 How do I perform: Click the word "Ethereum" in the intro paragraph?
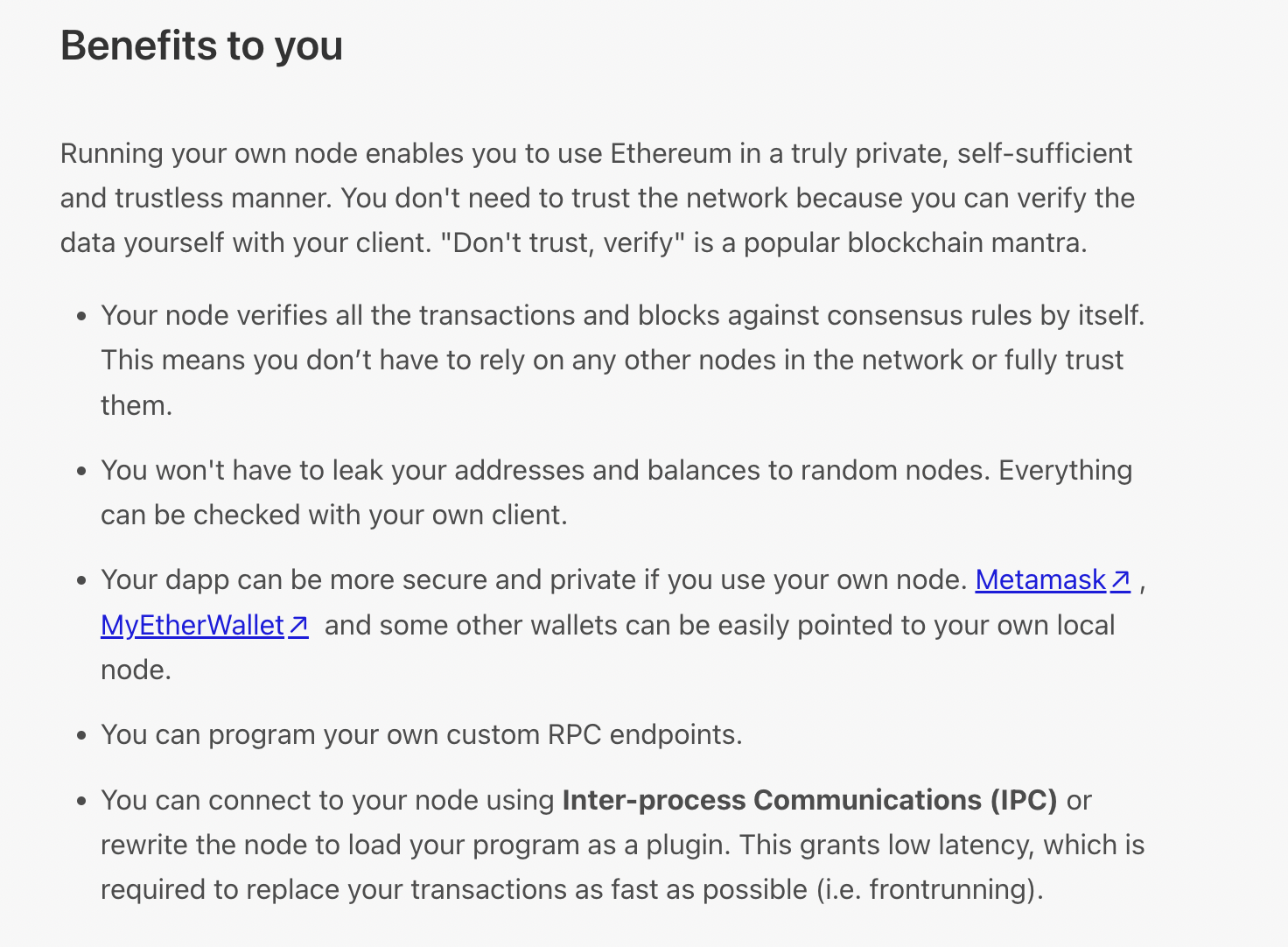[670, 154]
